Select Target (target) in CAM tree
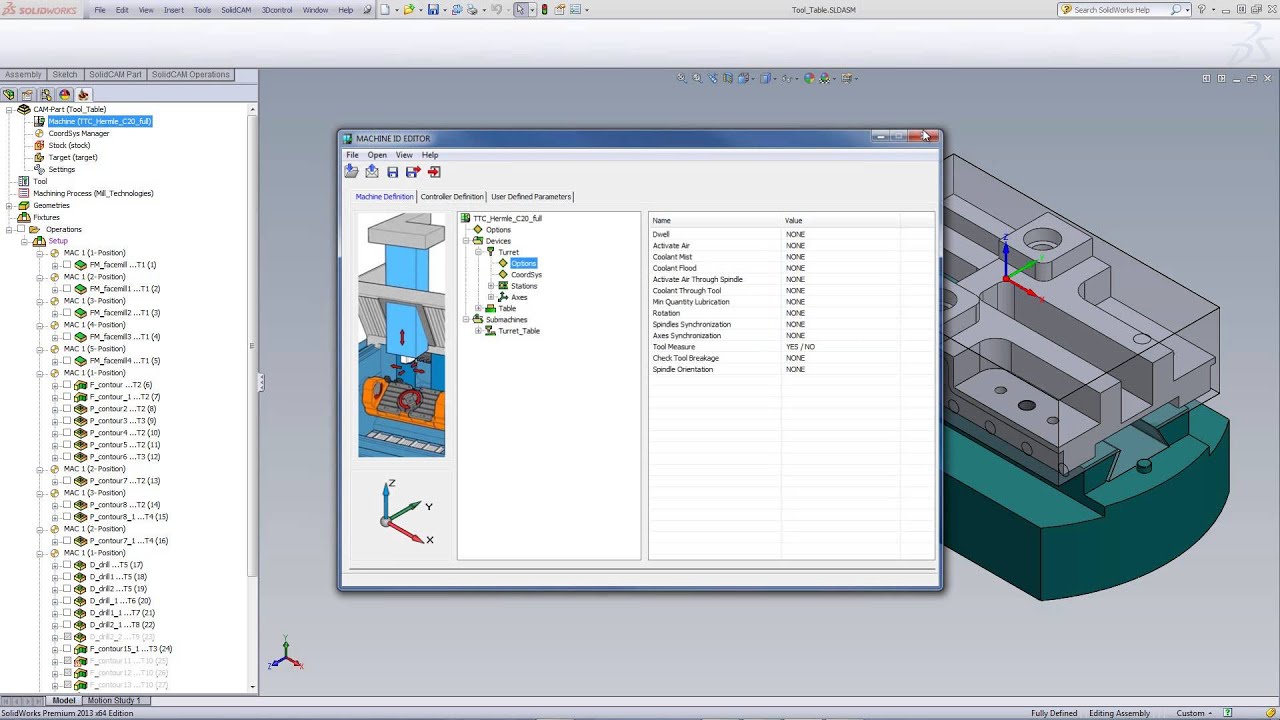Image resolution: width=1280 pixels, height=720 pixels. 73,157
